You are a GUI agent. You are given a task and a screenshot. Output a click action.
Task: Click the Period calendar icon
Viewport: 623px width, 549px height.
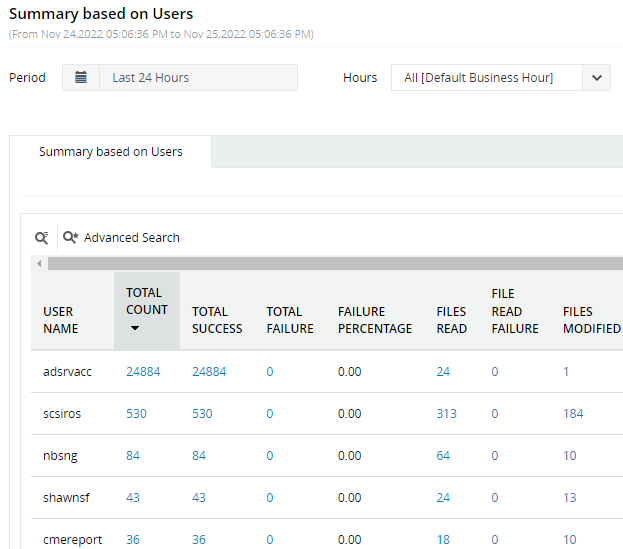(x=81, y=78)
